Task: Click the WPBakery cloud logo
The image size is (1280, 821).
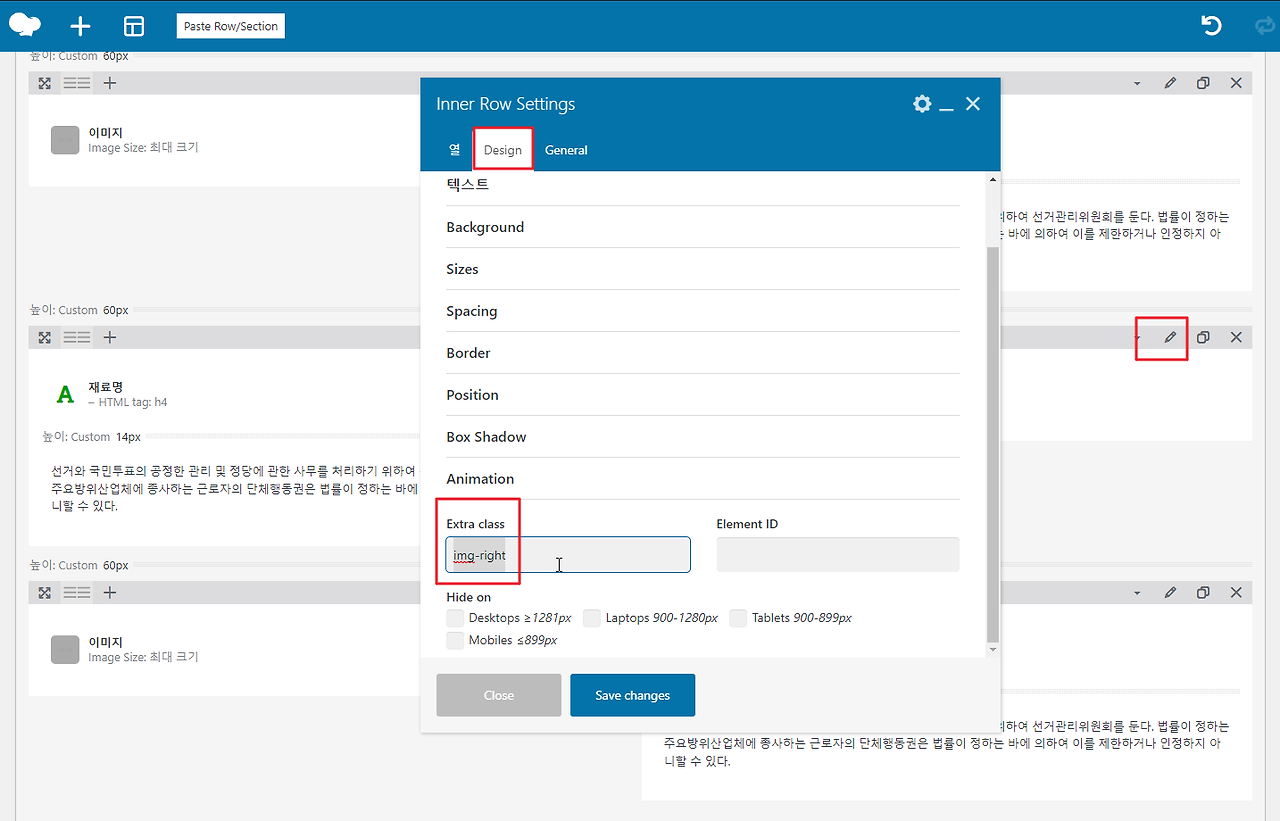Action: tap(25, 26)
